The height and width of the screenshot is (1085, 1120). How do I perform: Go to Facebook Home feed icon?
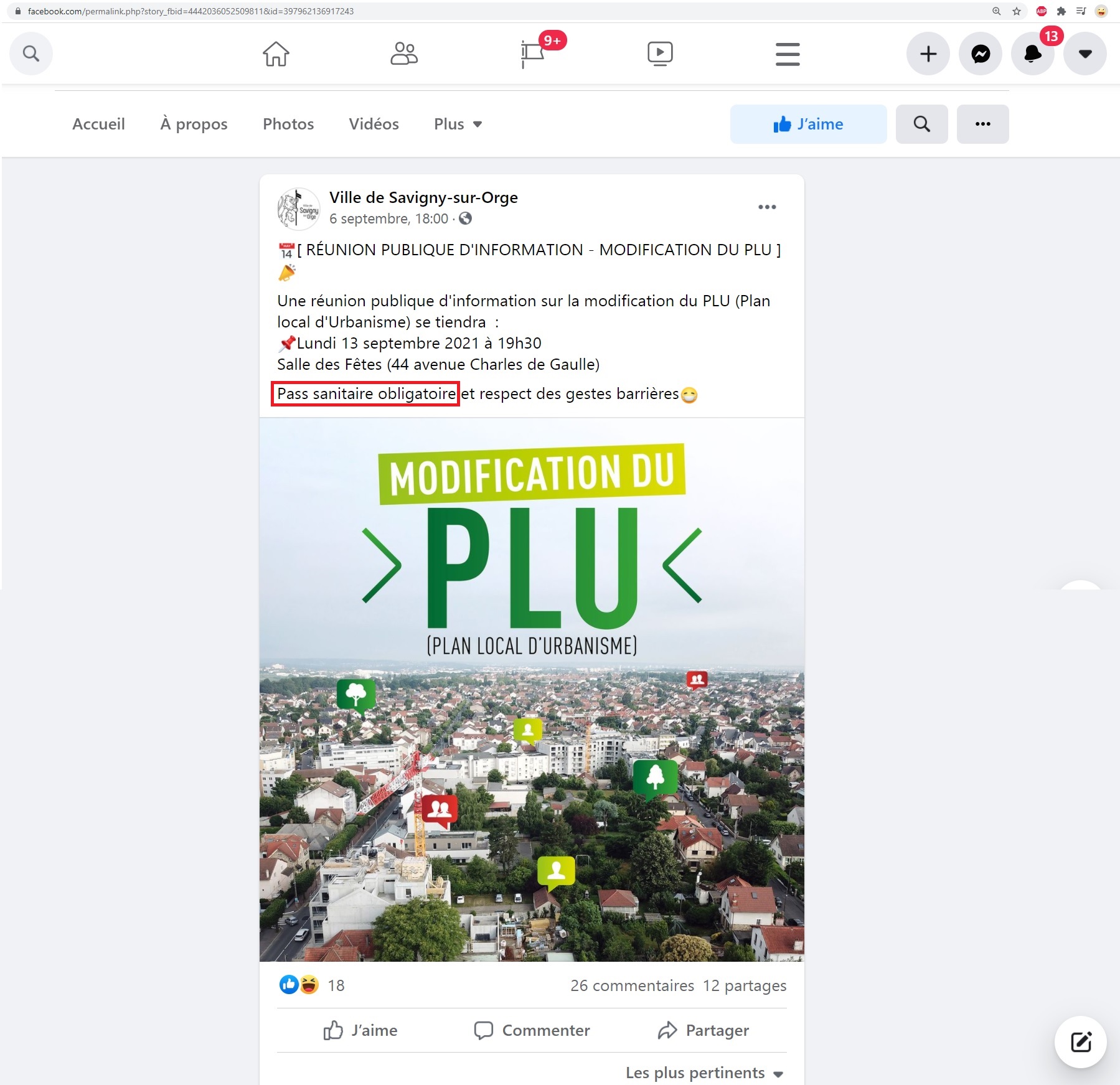(x=276, y=54)
